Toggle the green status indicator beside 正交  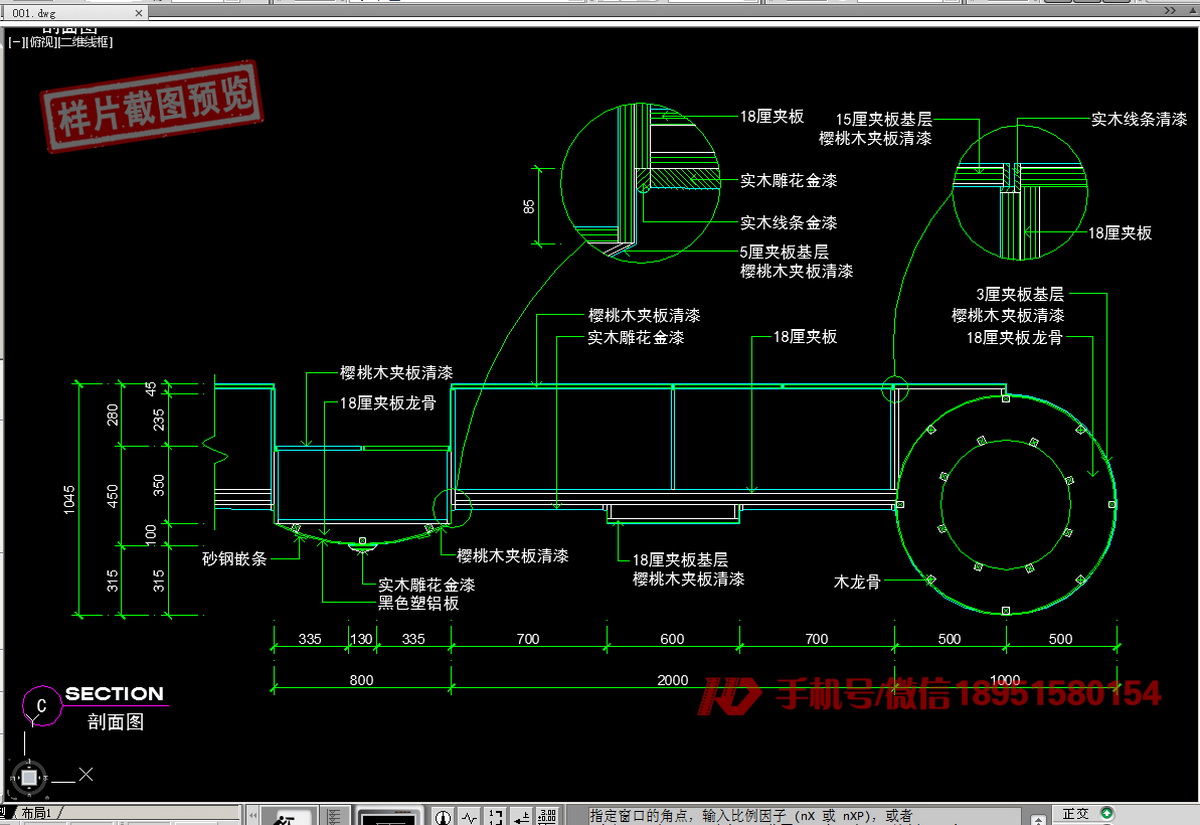tap(1108, 813)
